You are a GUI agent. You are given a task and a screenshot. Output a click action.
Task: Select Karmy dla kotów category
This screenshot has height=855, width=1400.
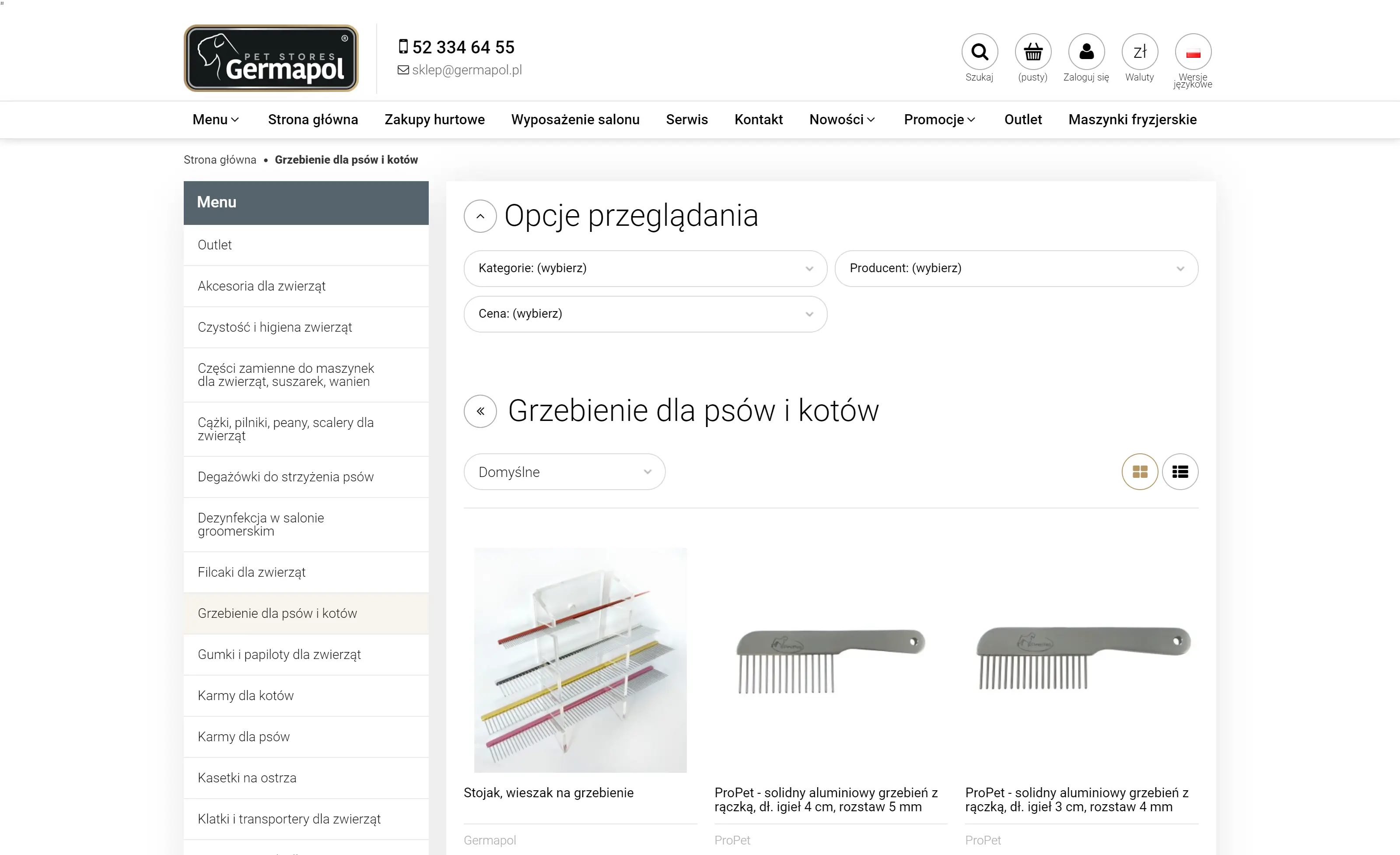coord(306,696)
